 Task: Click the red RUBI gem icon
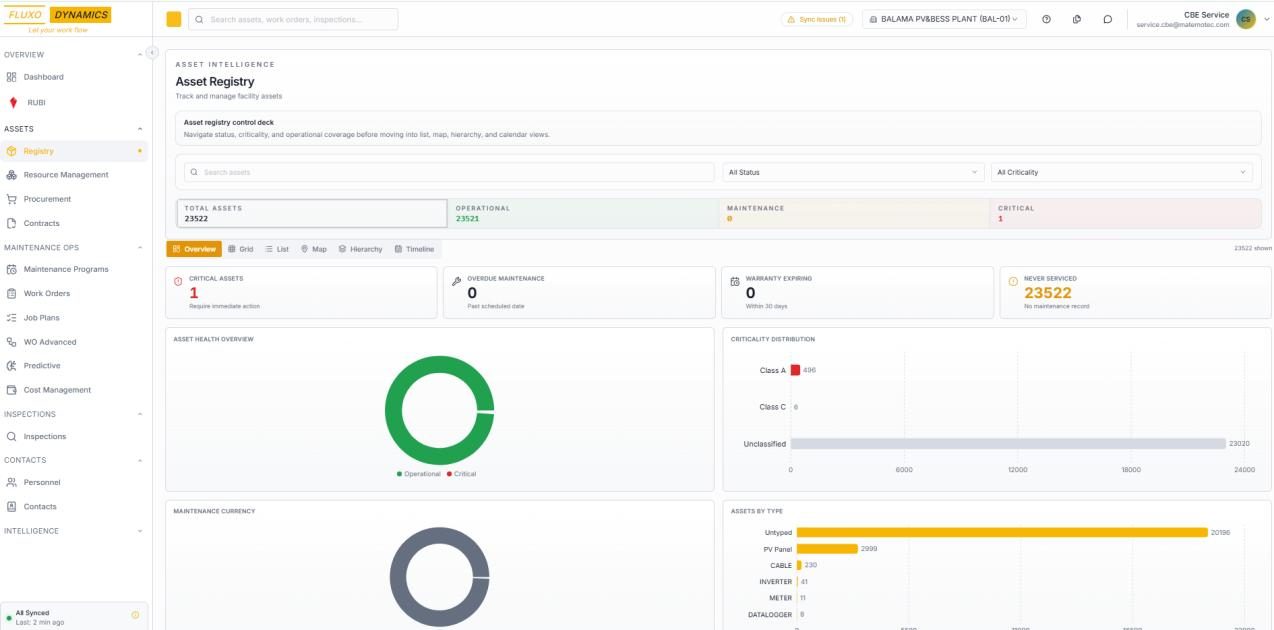pyautogui.click(x=12, y=102)
